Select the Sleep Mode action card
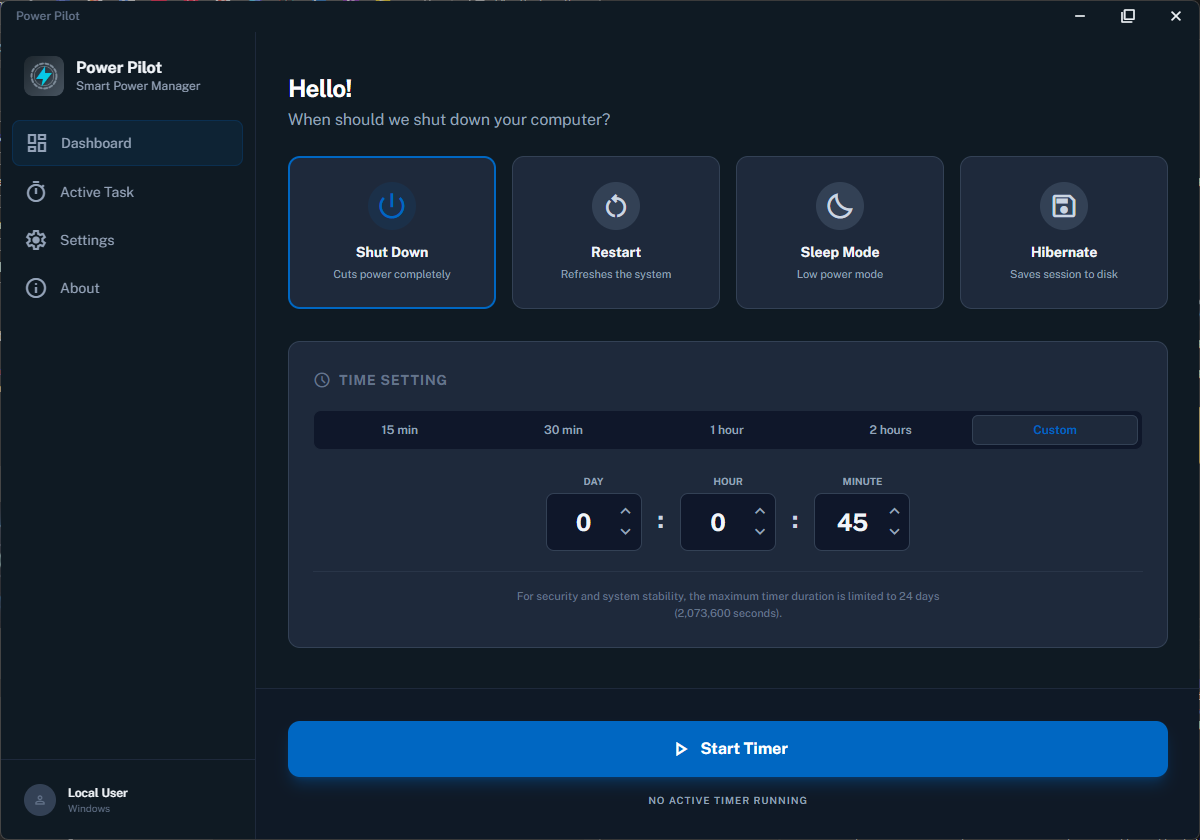1200x840 pixels. click(840, 232)
